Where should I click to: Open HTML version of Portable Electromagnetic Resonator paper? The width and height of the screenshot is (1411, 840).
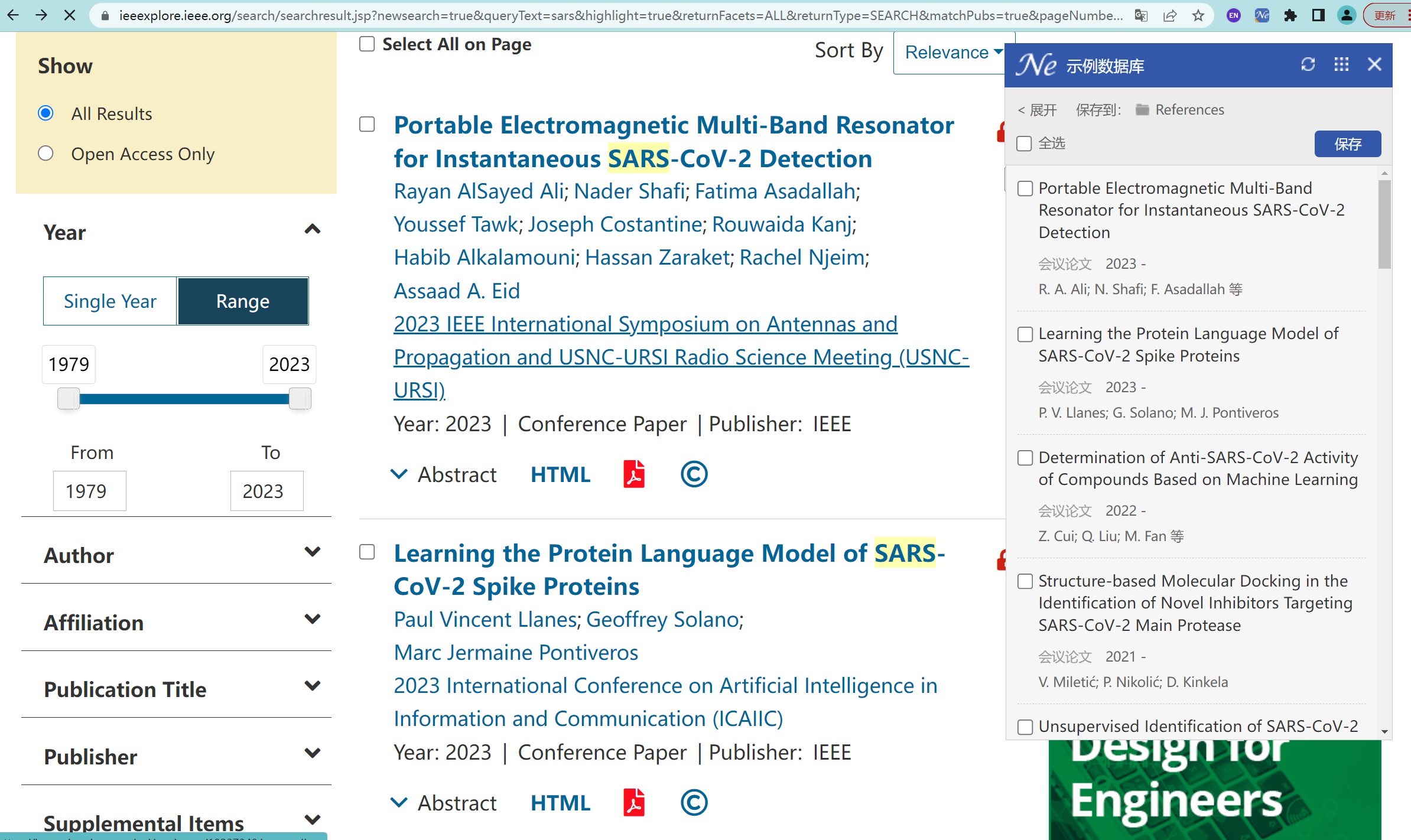click(560, 474)
